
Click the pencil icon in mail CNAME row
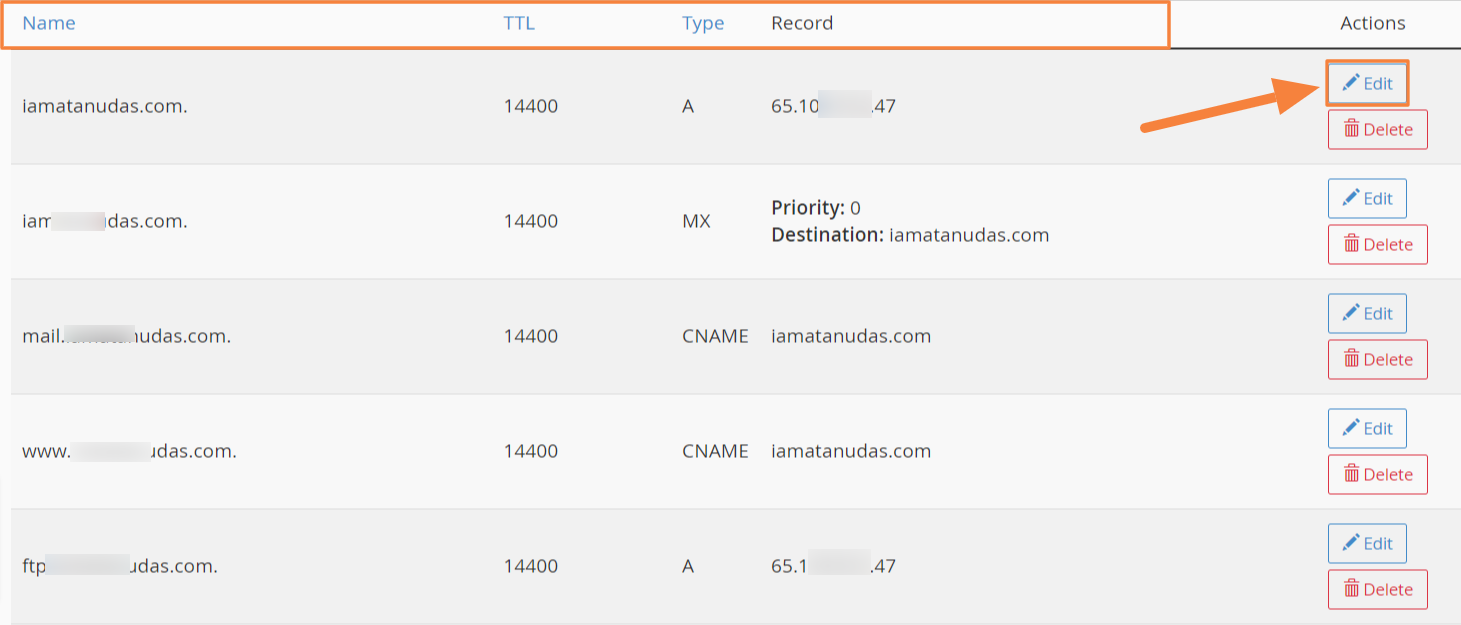[1351, 312]
